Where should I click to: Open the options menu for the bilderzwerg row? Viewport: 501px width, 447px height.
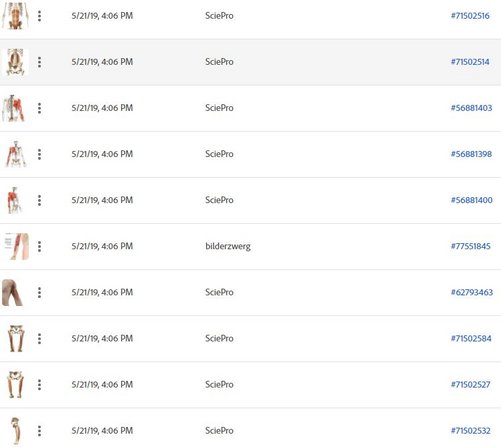click(39, 246)
